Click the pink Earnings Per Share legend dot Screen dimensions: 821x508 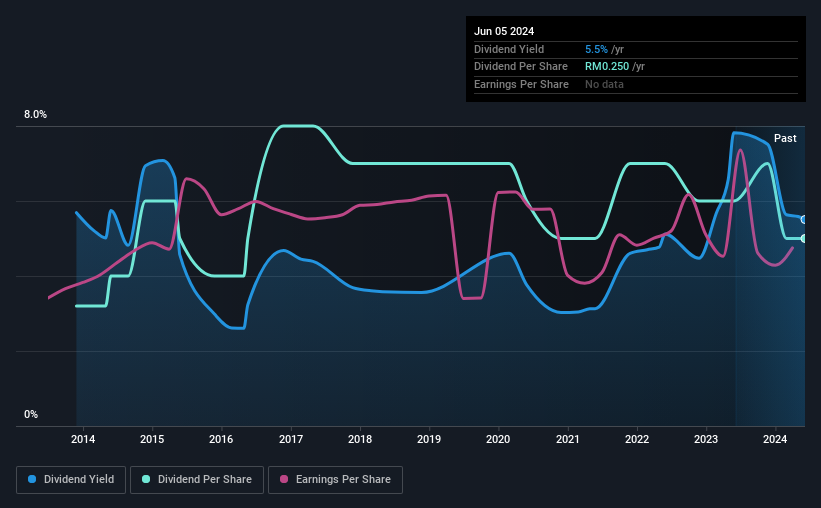pos(284,479)
